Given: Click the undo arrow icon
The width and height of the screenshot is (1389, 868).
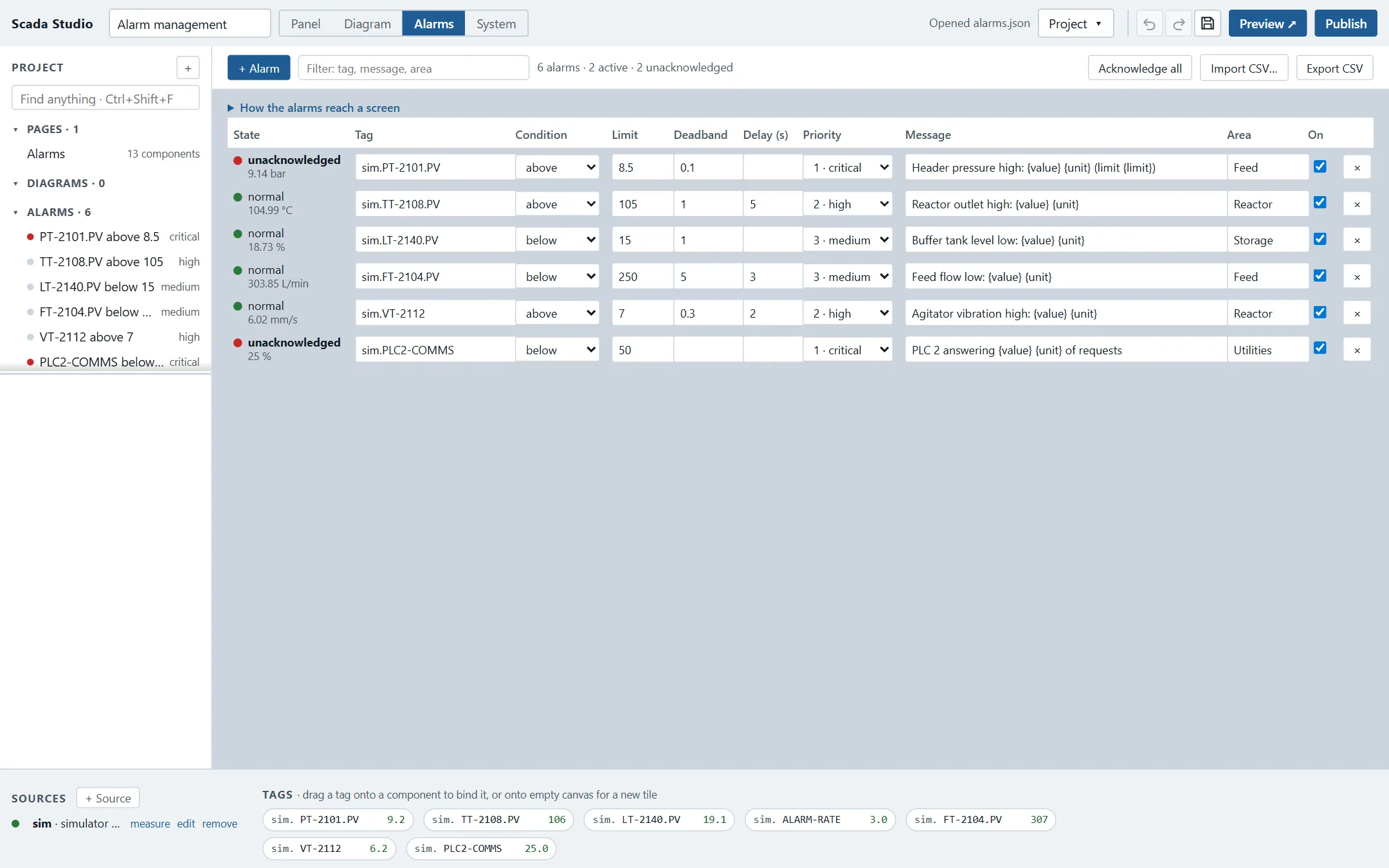Looking at the screenshot, I should click(1149, 24).
